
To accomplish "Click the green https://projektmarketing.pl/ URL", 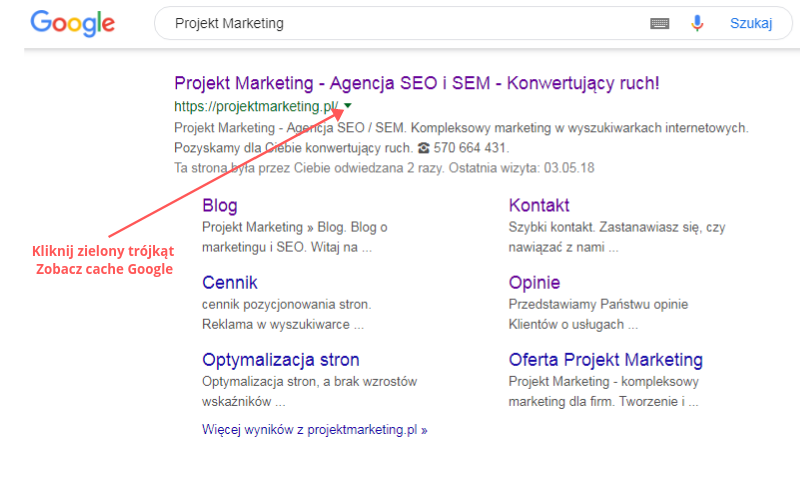I will [x=256, y=107].
